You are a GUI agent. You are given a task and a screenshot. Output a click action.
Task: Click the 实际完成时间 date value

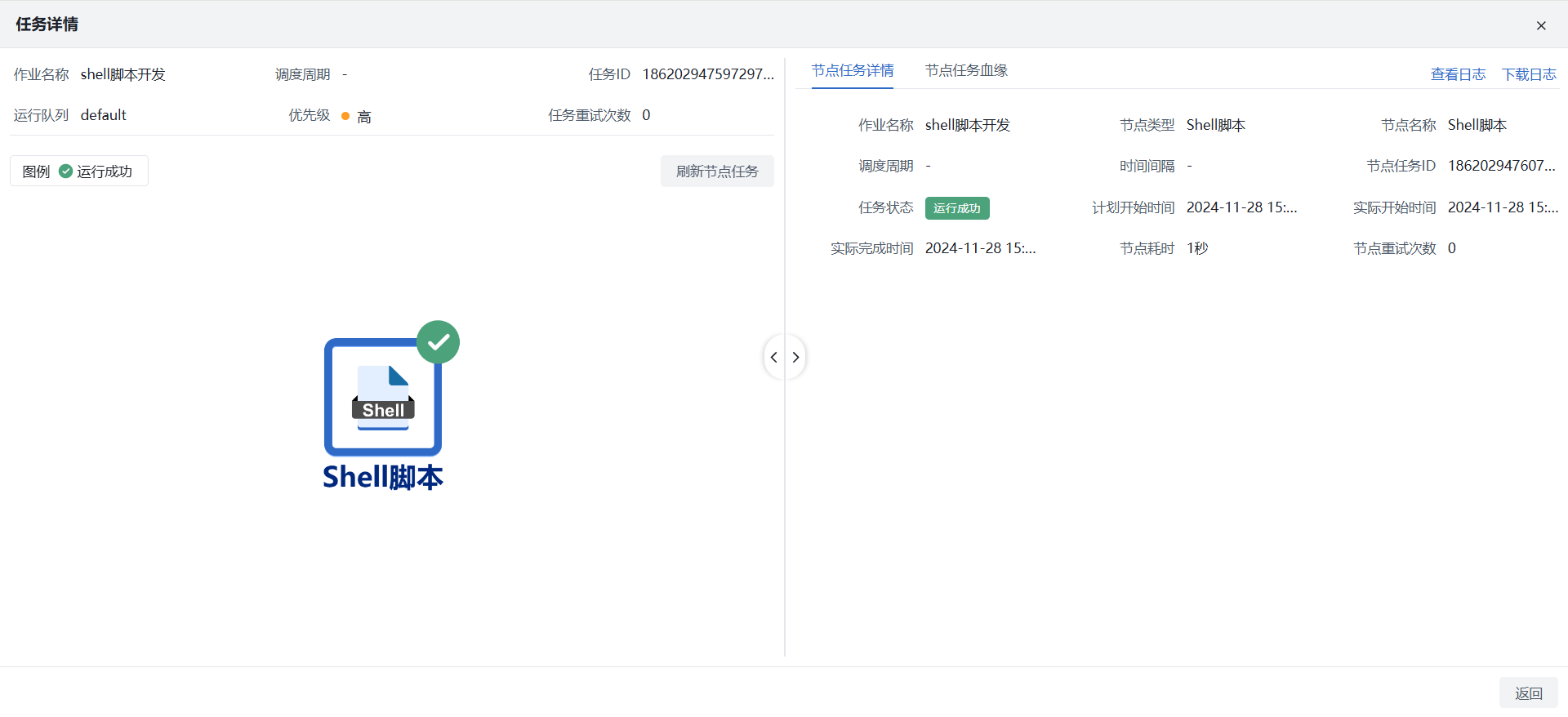click(x=980, y=248)
